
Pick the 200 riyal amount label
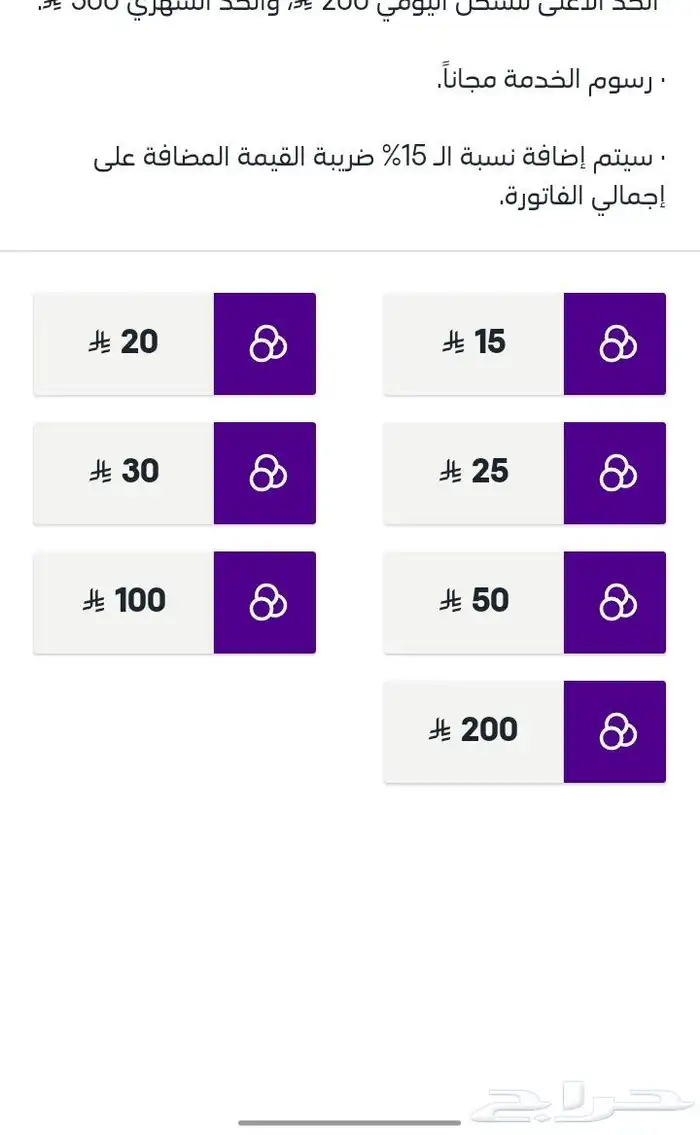point(475,731)
